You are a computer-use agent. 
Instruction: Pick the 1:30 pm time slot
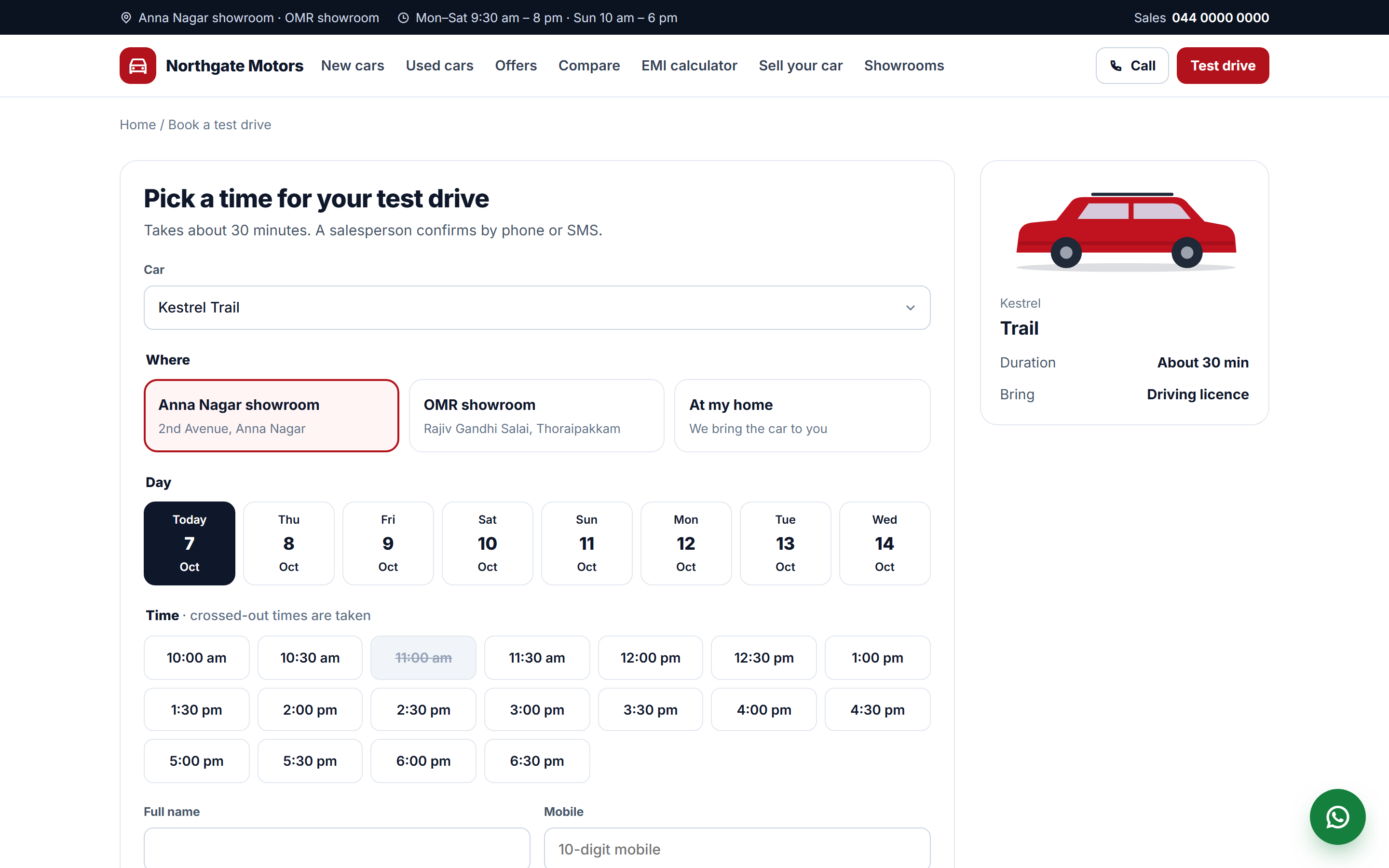pyautogui.click(x=196, y=709)
